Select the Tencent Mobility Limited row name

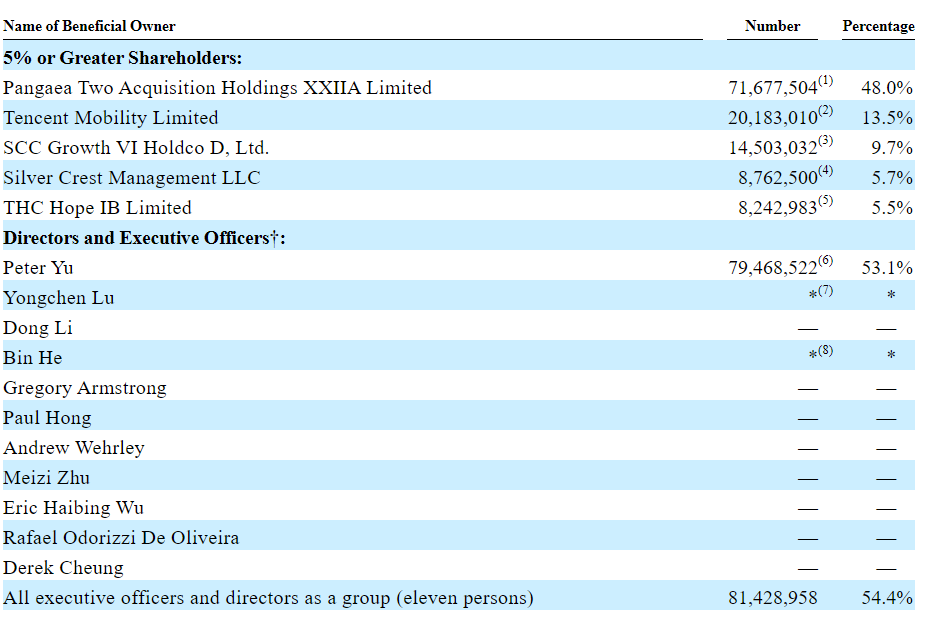click(110, 118)
